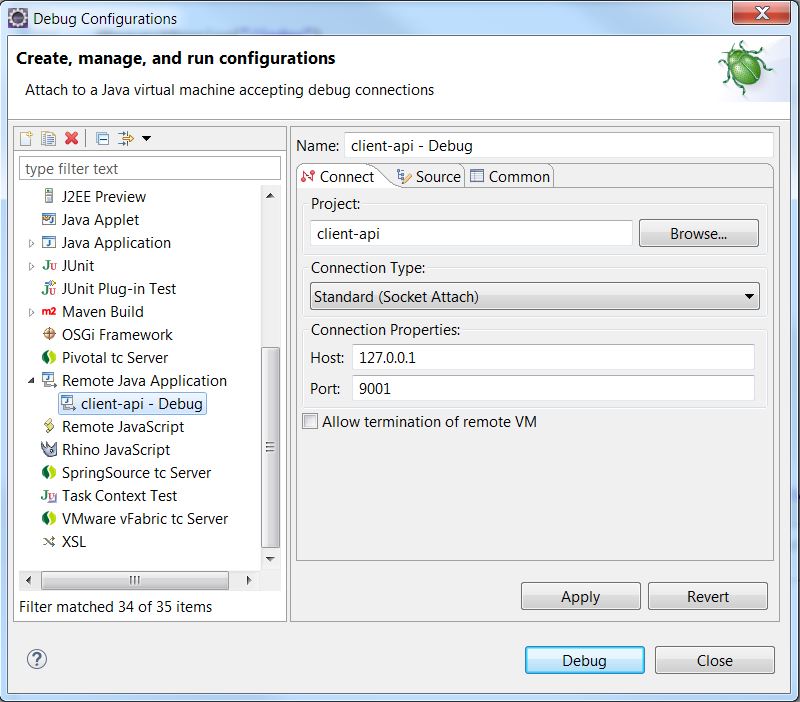Open the Connection Type dropdown
This screenshot has height=702, width=800.
(535, 296)
